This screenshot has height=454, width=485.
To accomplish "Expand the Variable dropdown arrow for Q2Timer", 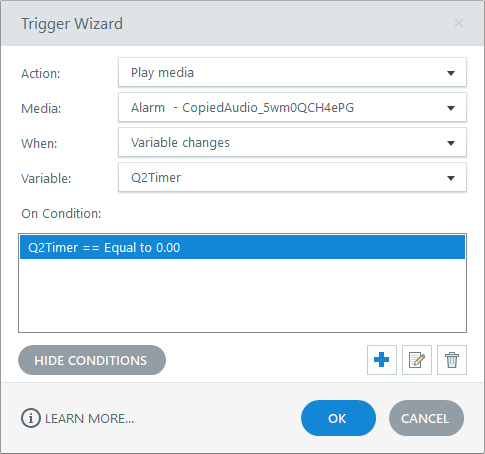I will [x=451, y=178].
